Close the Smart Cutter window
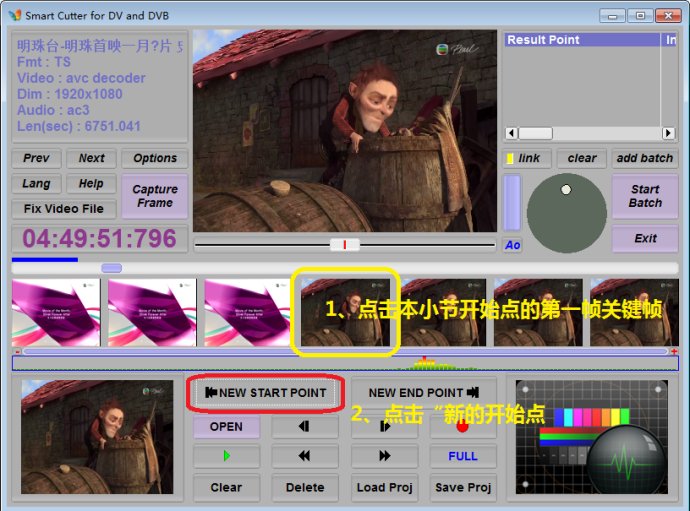This screenshot has width=690, height=511. coord(668,16)
